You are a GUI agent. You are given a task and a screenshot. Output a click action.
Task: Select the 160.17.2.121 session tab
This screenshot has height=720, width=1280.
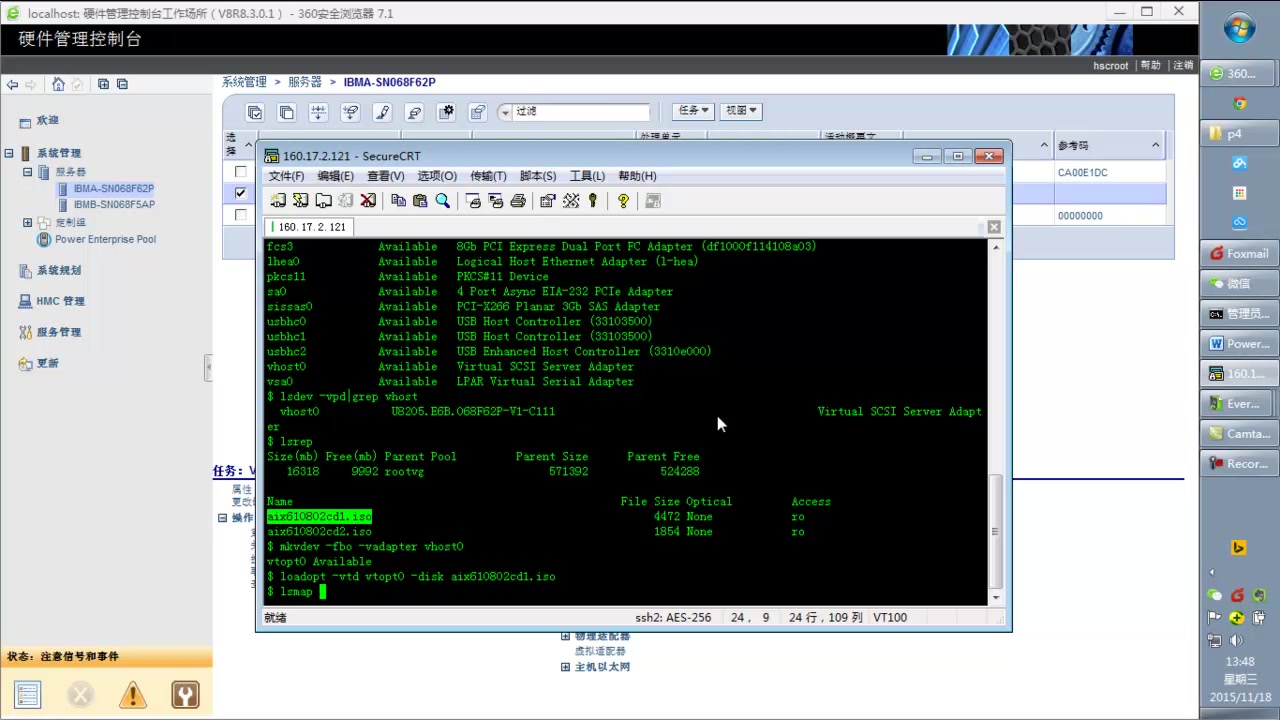[309, 227]
